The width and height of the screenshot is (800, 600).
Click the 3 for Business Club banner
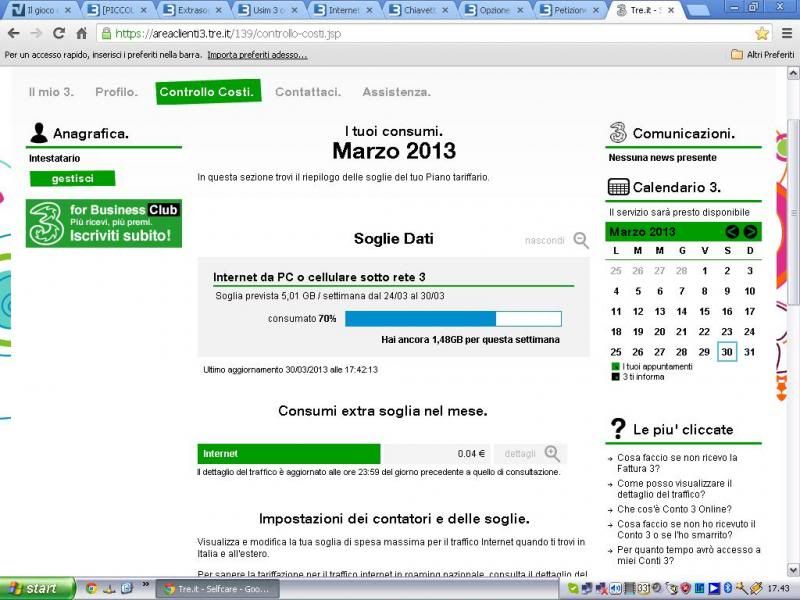[x=104, y=223]
